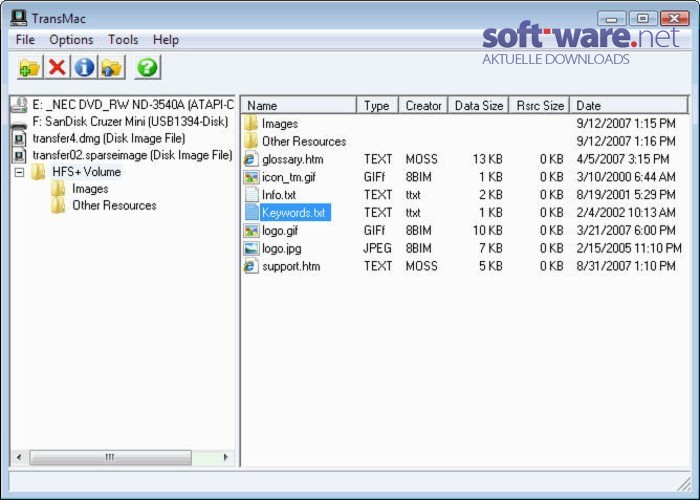Sort by the Type column header
700x500 pixels.
click(377, 105)
